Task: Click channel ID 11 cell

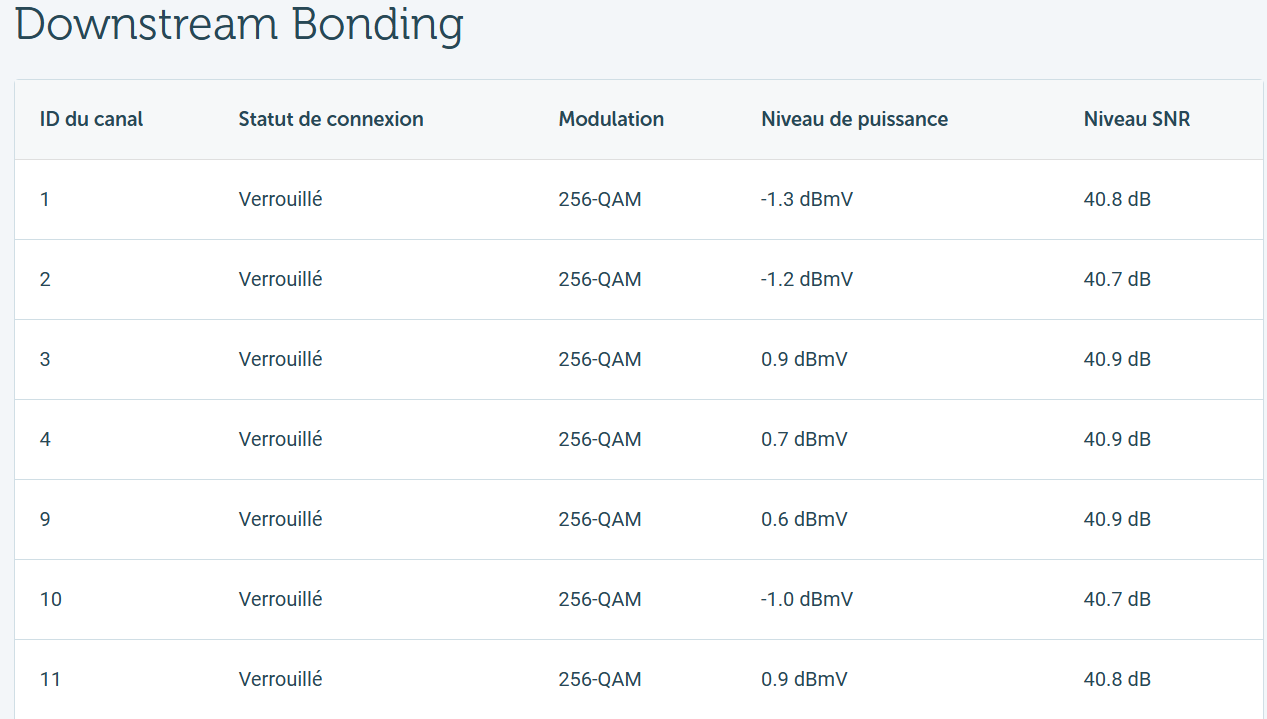Action: coord(50,679)
